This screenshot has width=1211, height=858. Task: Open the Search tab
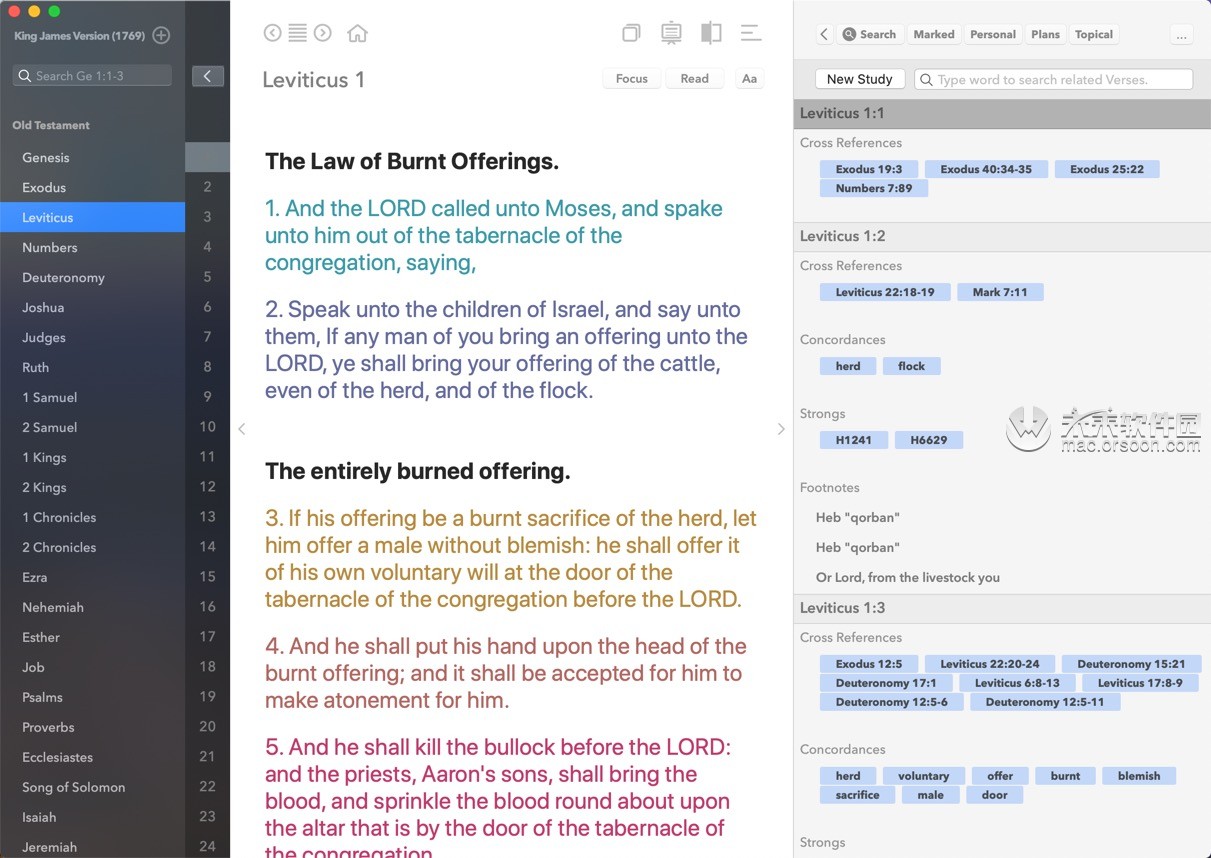coord(870,34)
